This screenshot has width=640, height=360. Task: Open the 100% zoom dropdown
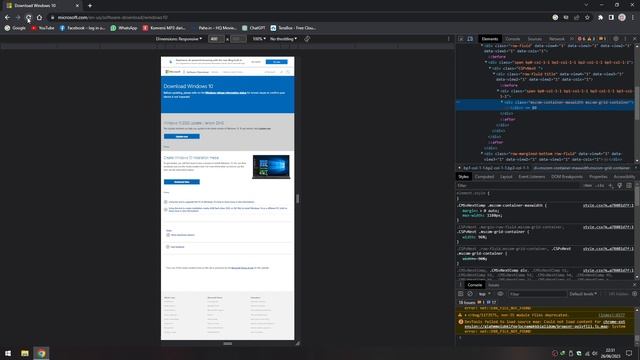[x=259, y=39]
